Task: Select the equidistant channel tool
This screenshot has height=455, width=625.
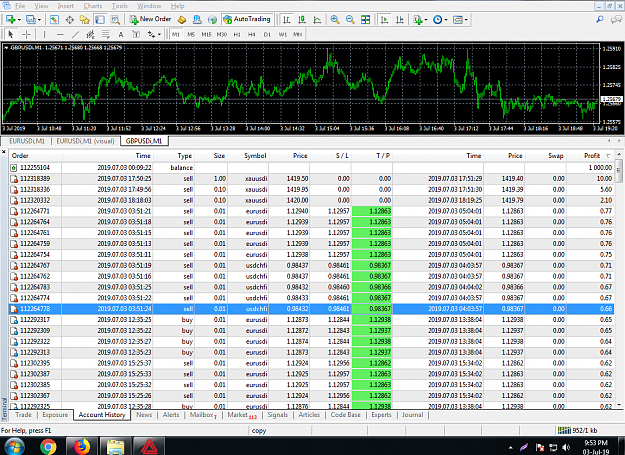Action: click(x=90, y=35)
